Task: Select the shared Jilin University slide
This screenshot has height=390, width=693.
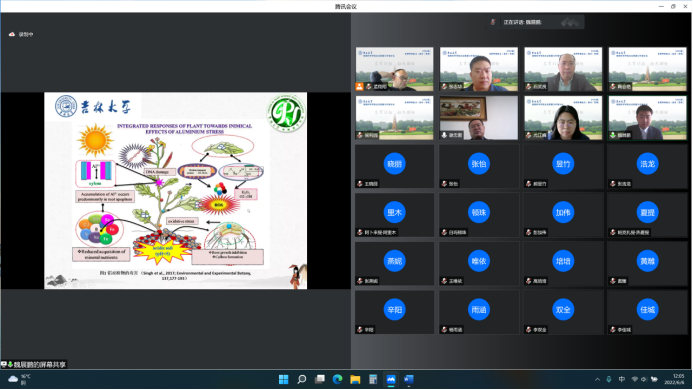Action: click(175, 191)
